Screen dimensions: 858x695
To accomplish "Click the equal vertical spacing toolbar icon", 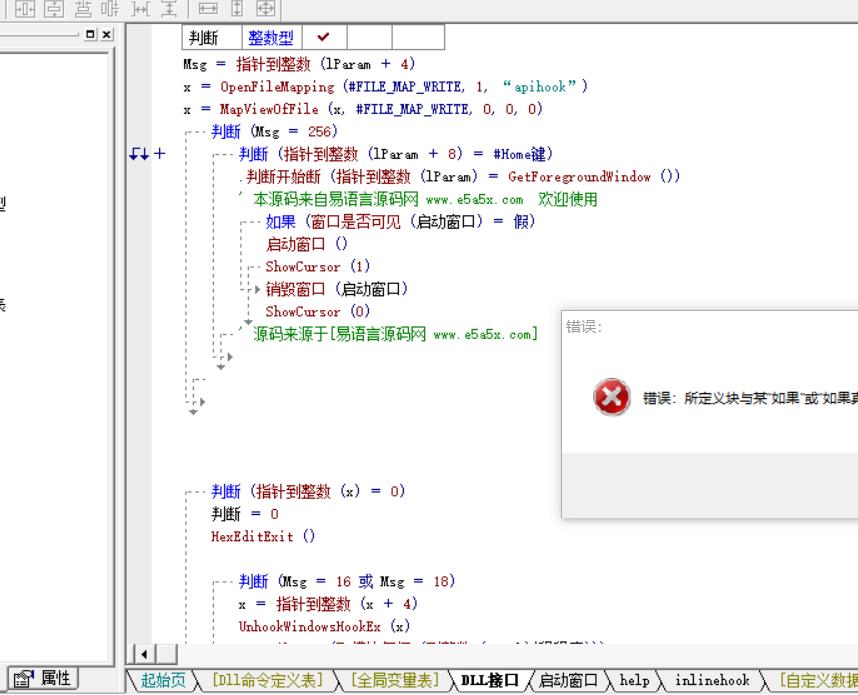I will click(169, 8).
